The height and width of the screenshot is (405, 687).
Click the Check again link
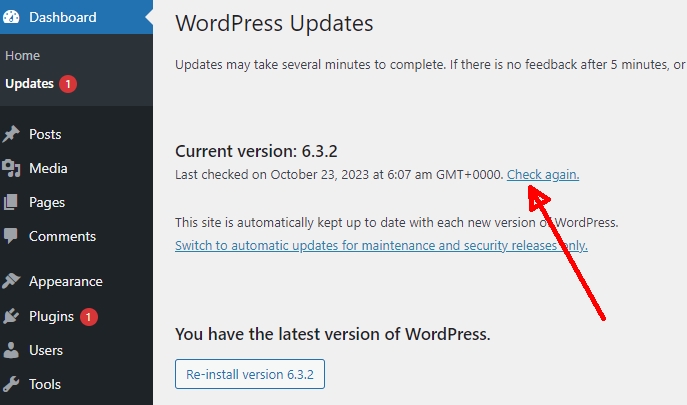pos(543,174)
